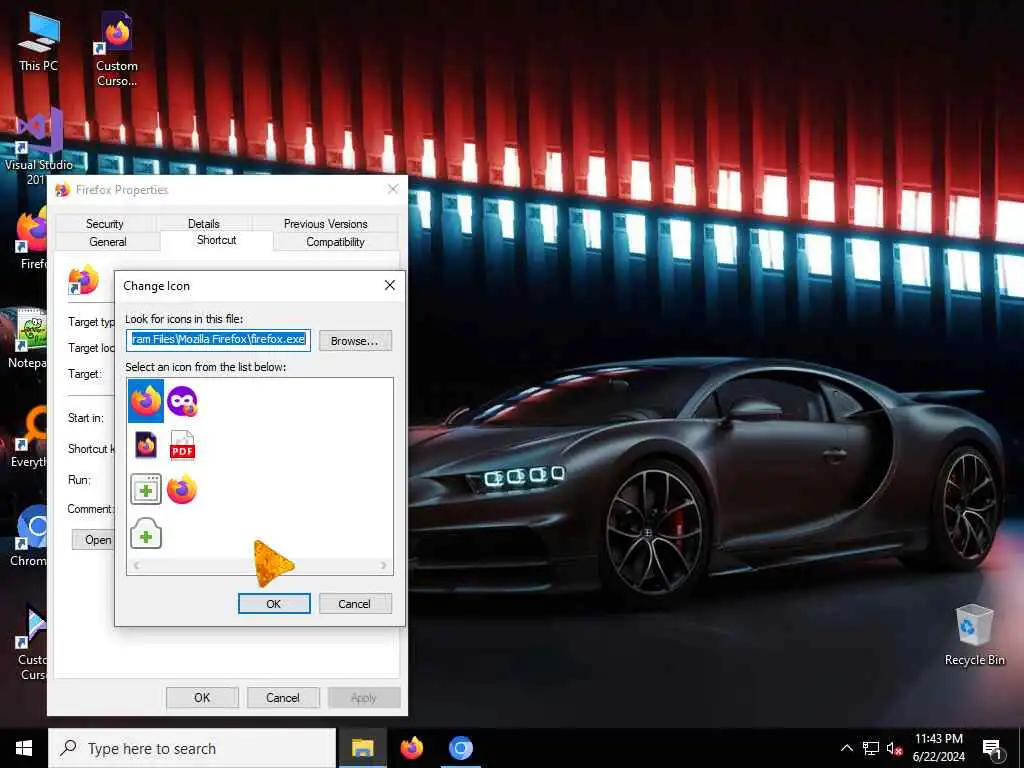Choose the red PDF document icon
This screenshot has height=768, width=1024.
pyautogui.click(x=182, y=445)
